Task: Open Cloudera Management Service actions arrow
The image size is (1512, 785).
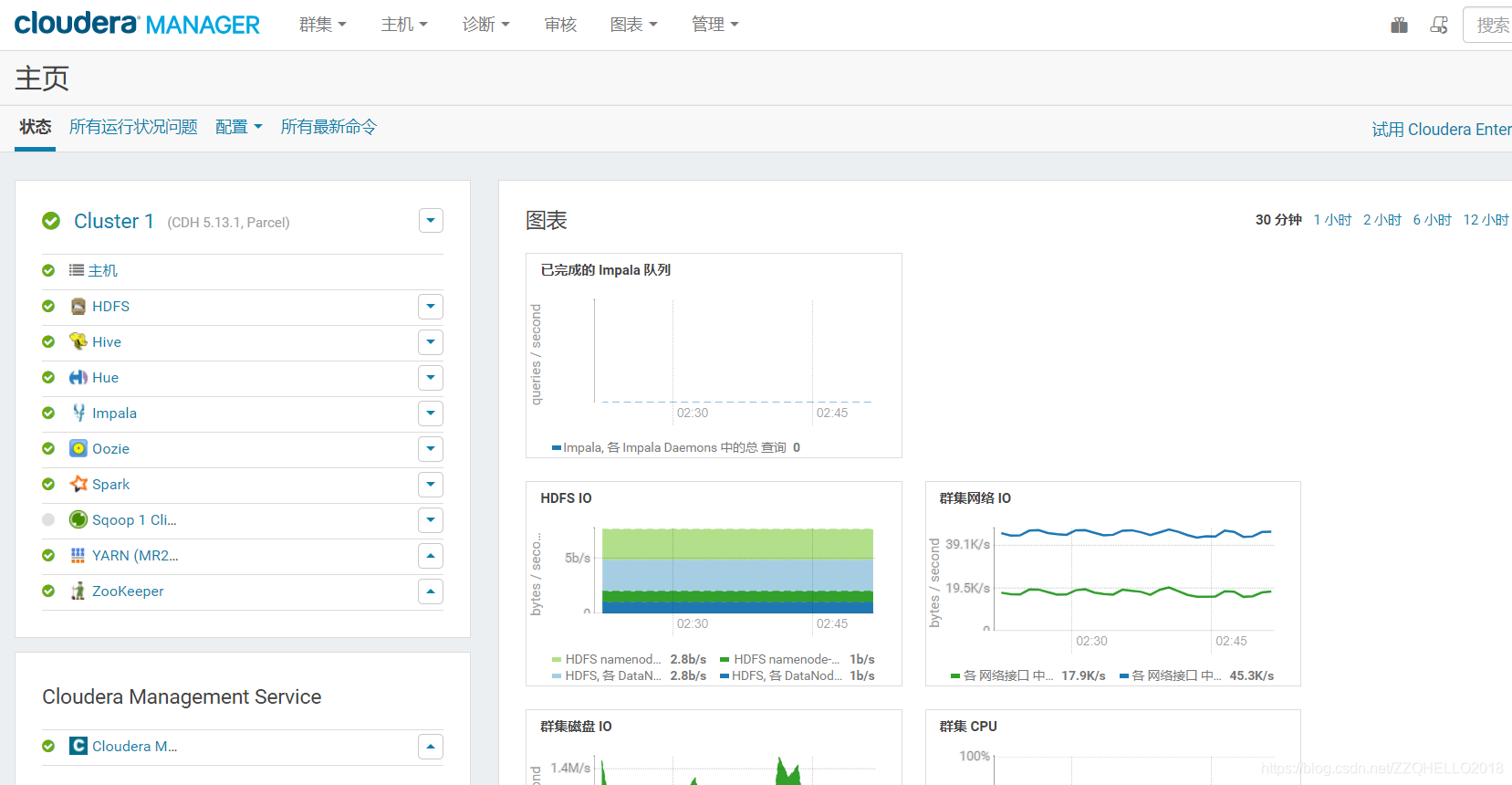Action: pyautogui.click(x=431, y=747)
